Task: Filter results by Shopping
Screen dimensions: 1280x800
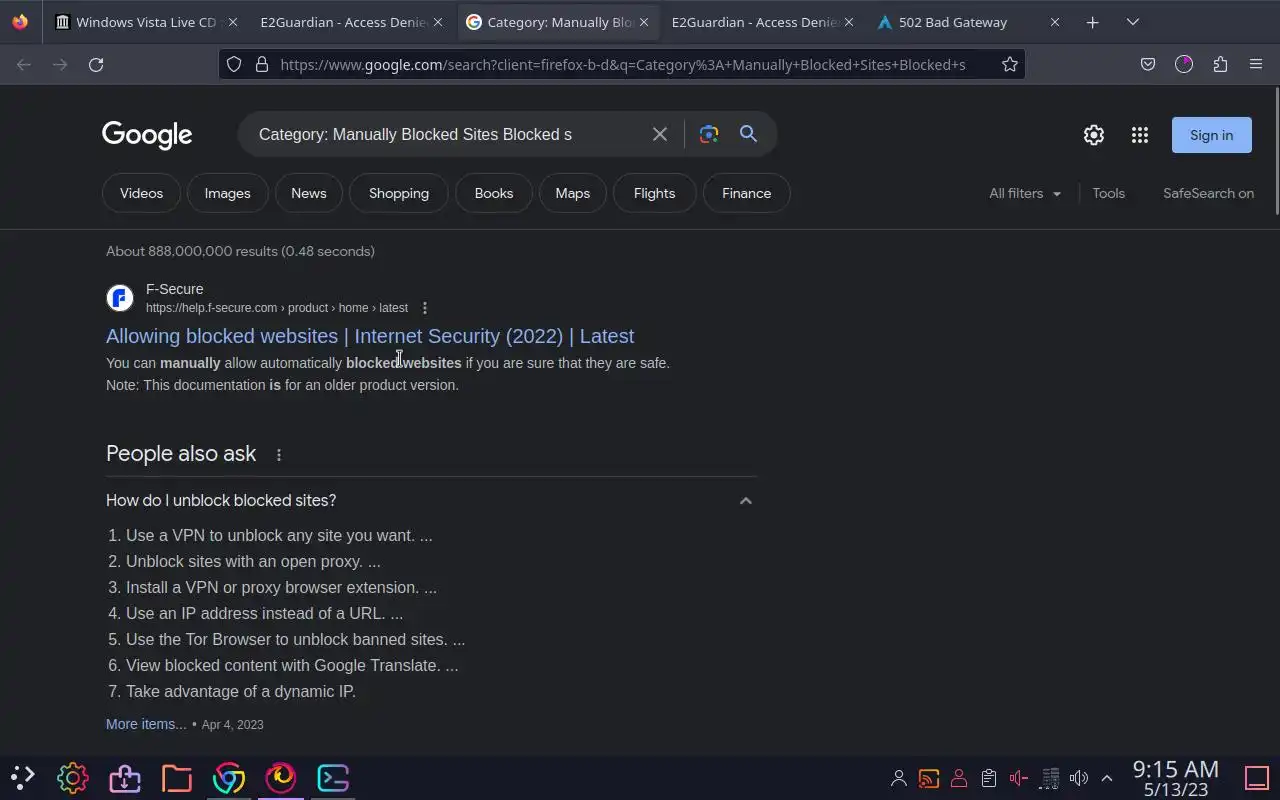Action: pos(399,193)
